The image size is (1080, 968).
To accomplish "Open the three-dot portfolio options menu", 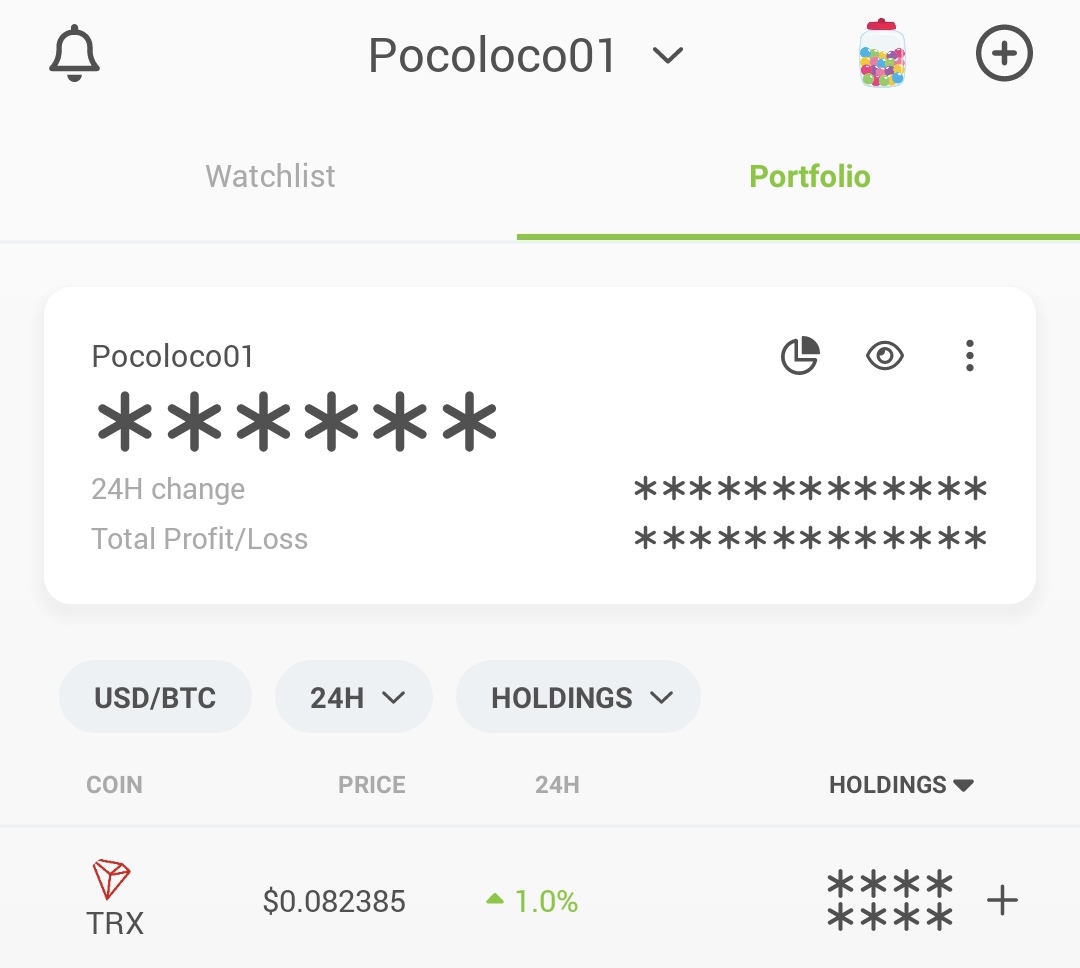I will (970, 356).
